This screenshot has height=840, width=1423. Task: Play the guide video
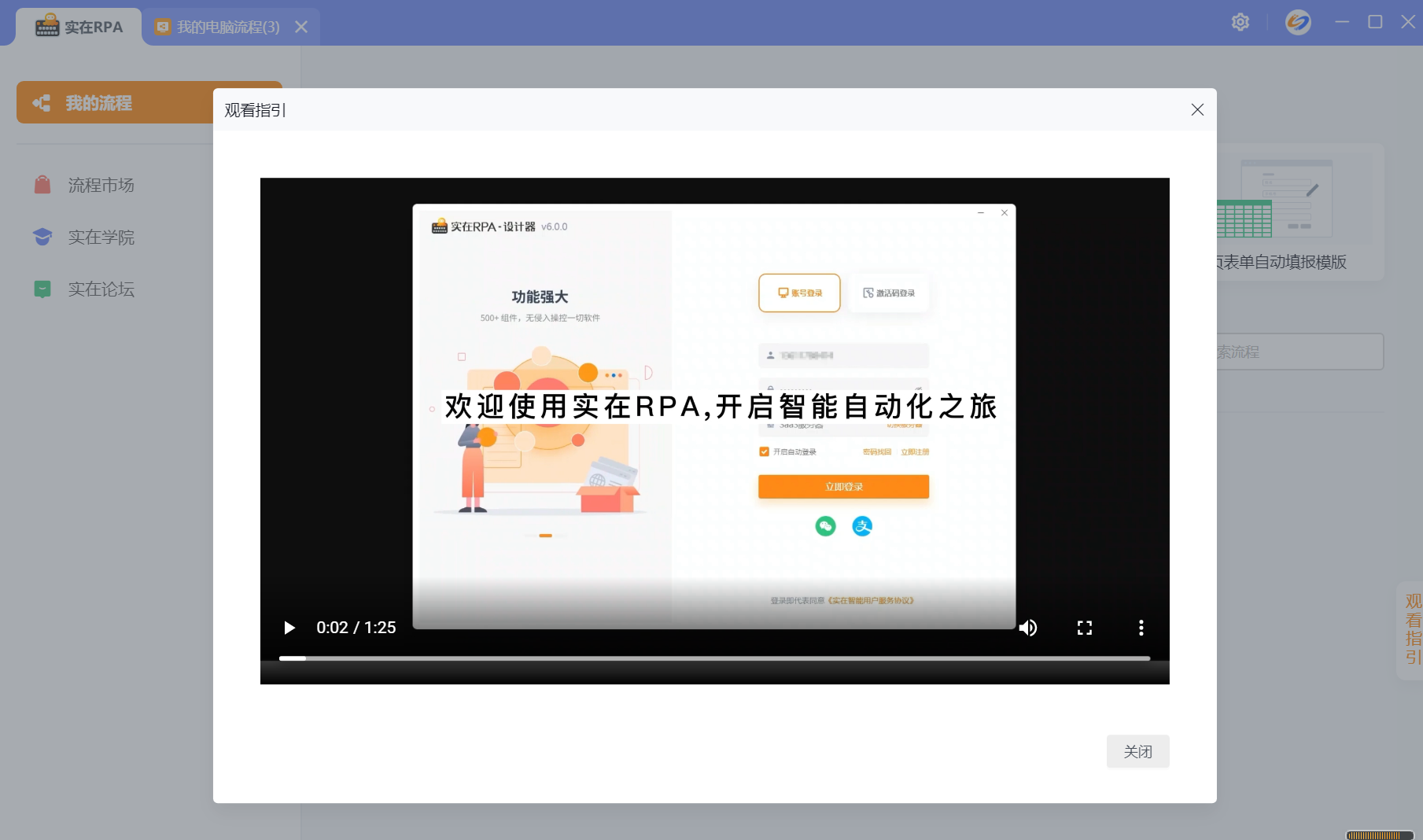pyautogui.click(x=289, y=628)
